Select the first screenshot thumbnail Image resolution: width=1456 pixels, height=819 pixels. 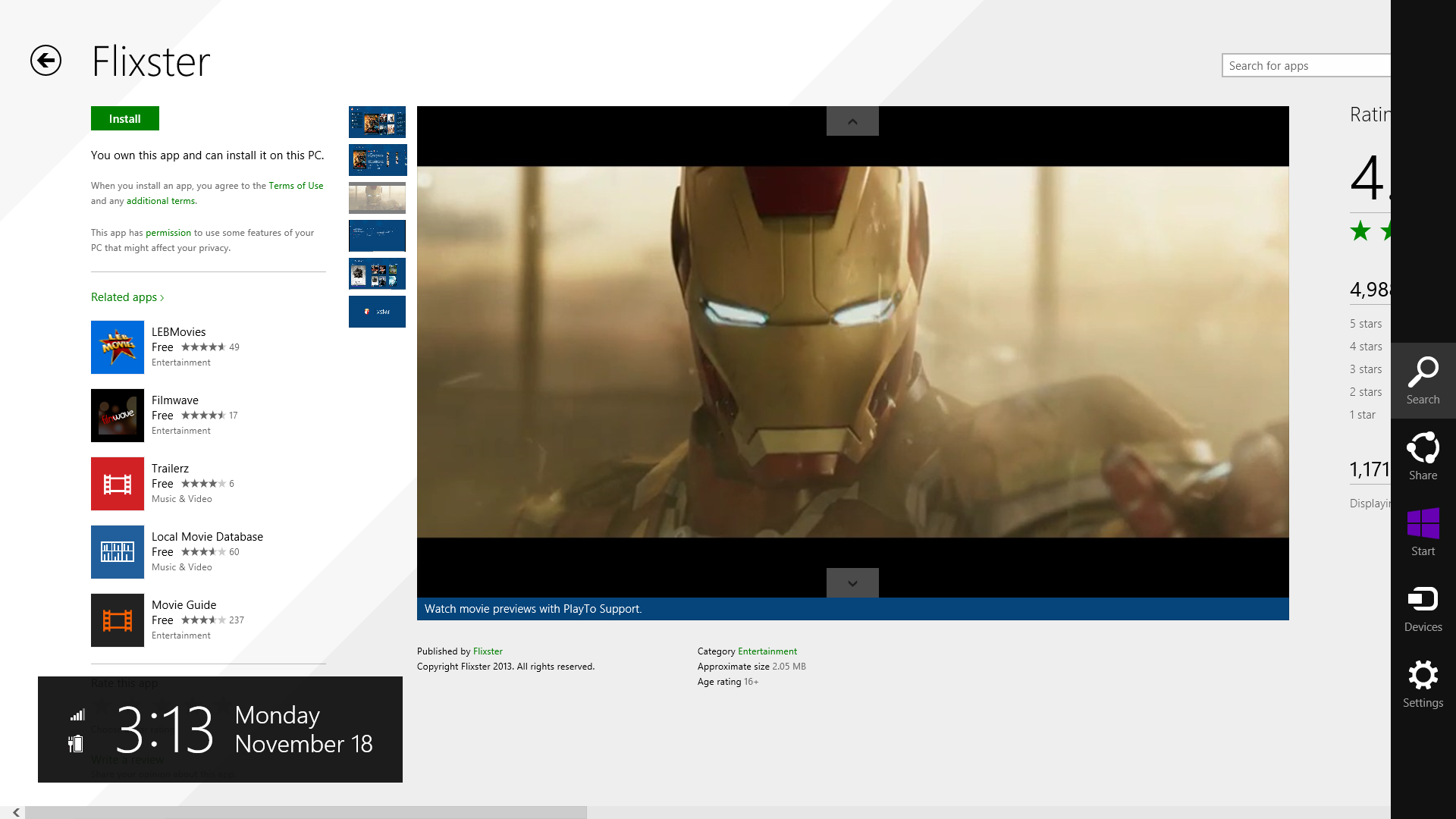pyautogui.click(x=377, y=122)
